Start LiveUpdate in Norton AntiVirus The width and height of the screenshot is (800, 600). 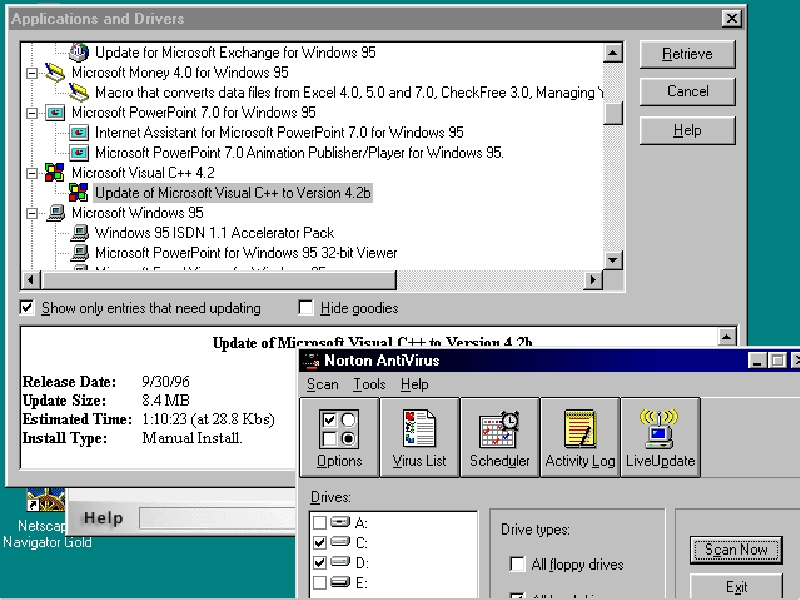coord(660,438)
